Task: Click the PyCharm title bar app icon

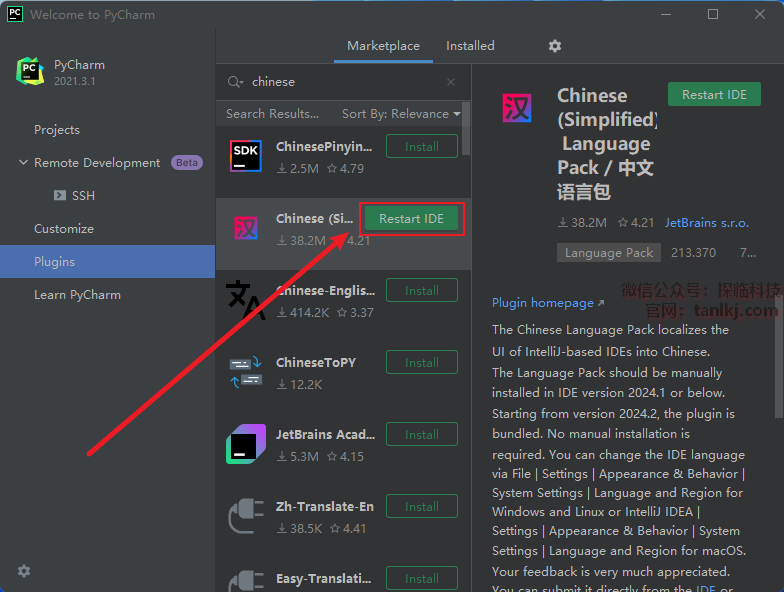Action: tap(14, 14)
